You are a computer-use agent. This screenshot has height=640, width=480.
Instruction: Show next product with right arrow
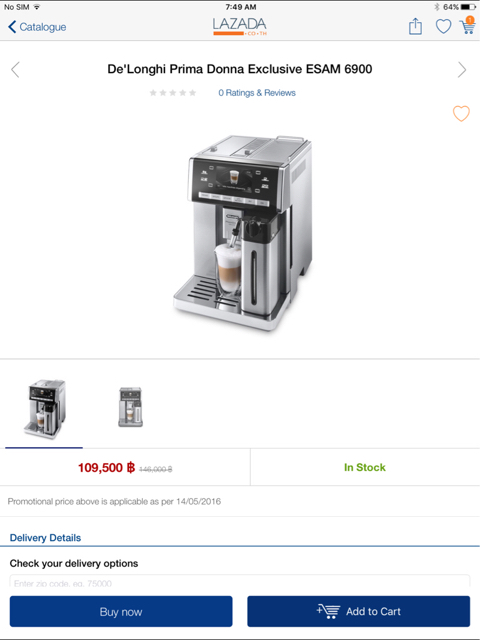(462, 69)
